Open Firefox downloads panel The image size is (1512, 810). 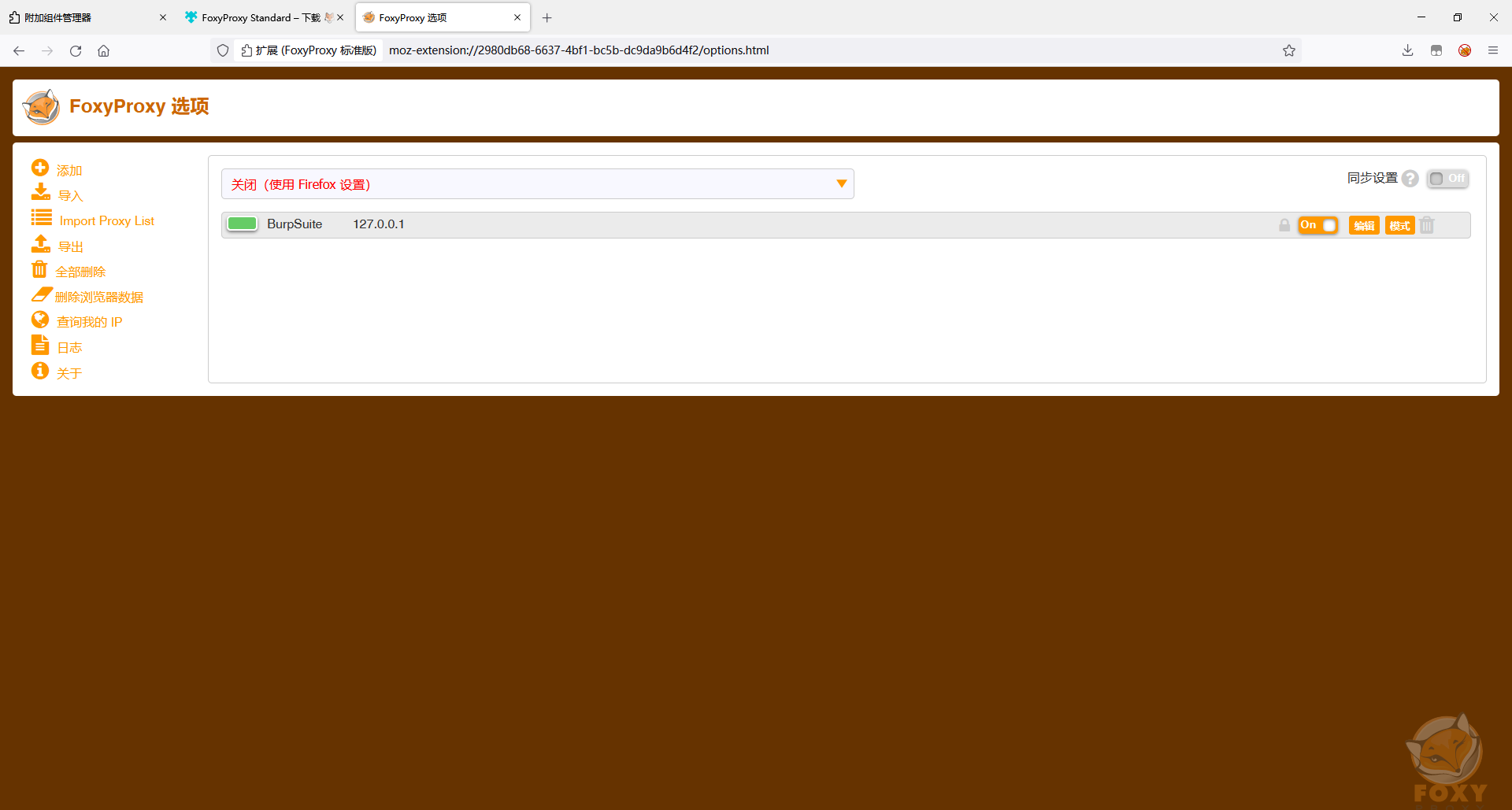pos(1408,50)
